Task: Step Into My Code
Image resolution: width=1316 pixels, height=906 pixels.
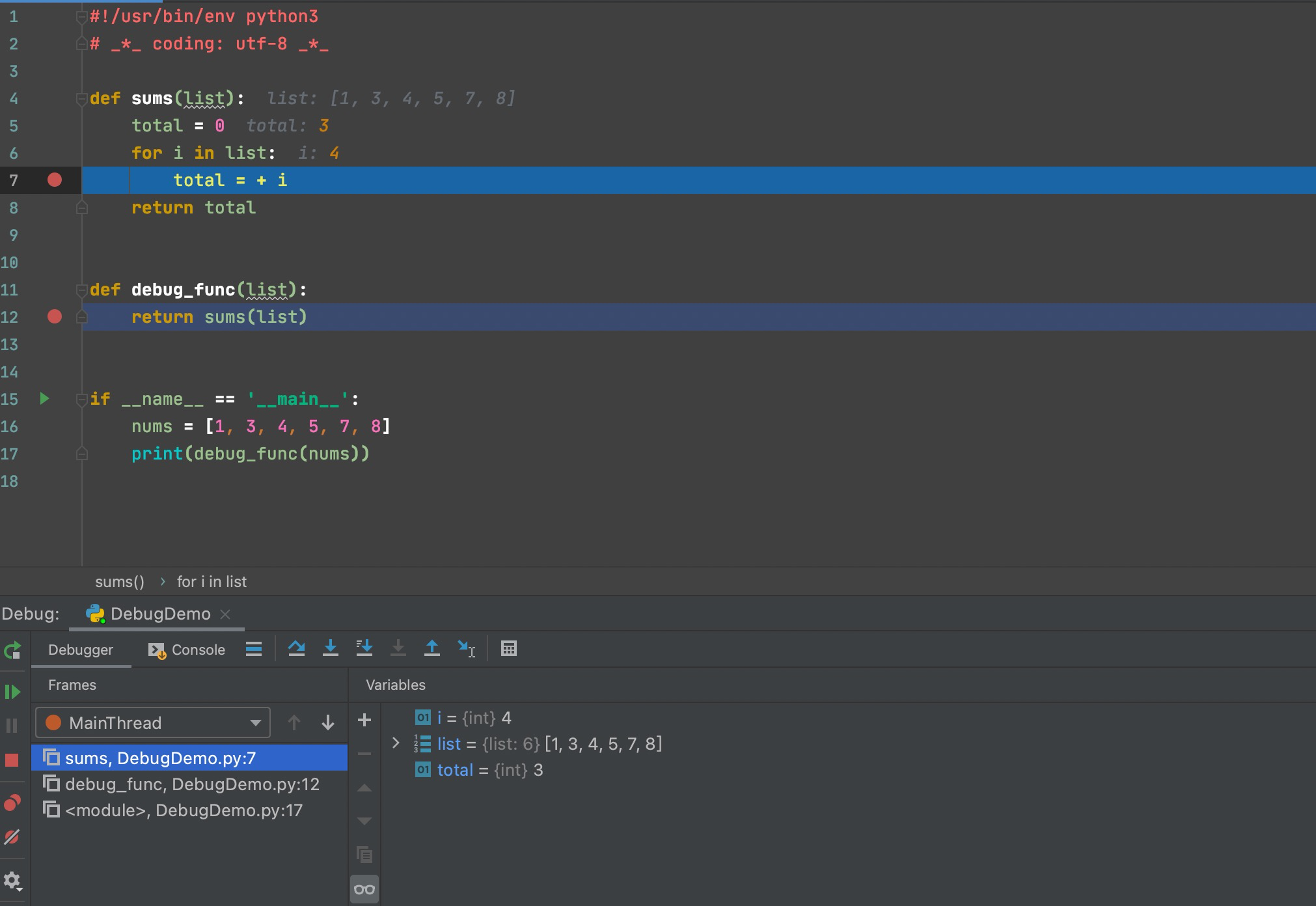Action: tap(364, 649)
